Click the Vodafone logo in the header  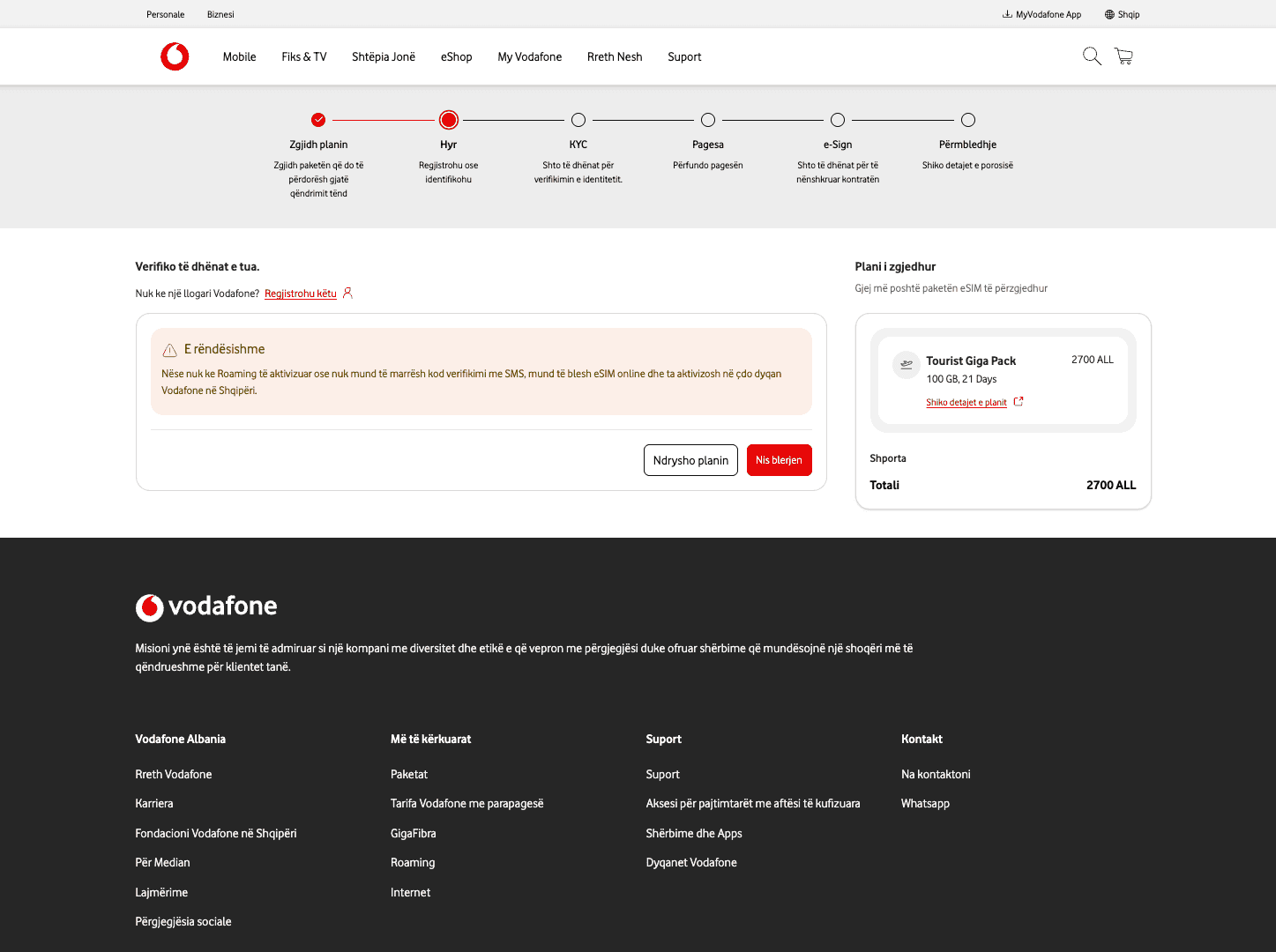tap(175, 56)
